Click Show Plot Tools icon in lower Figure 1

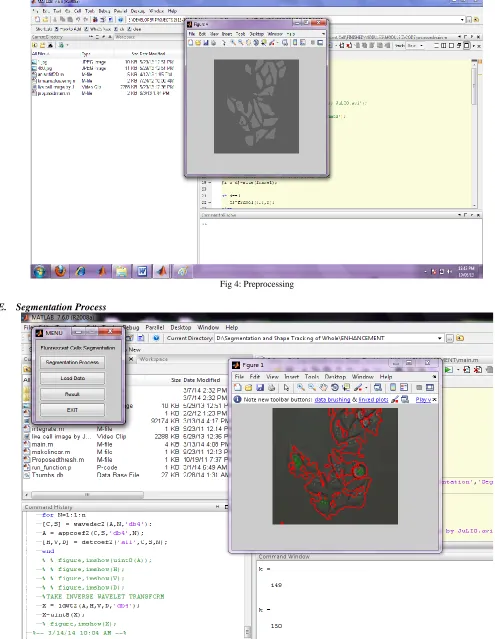pyautogui.click(x=430, y=388)
